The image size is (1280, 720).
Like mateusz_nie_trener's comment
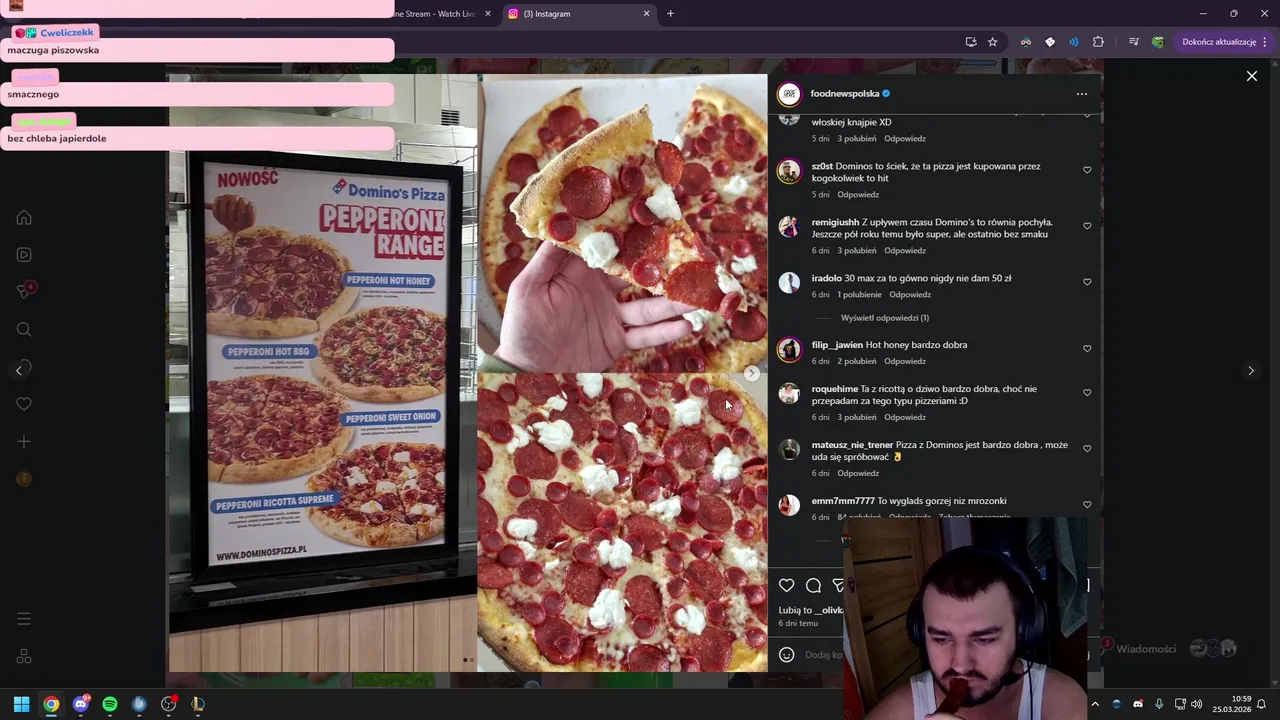click(x=1087, y=449)
